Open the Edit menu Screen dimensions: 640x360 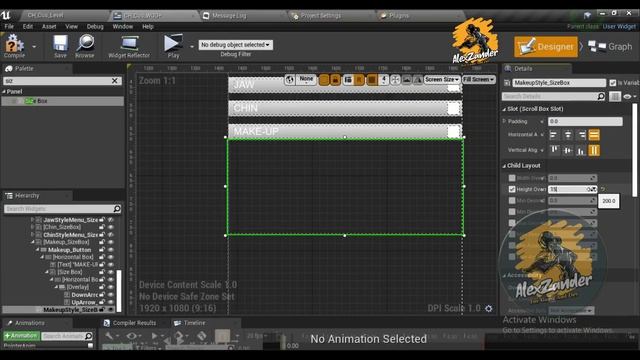click(x=28, y=27)
